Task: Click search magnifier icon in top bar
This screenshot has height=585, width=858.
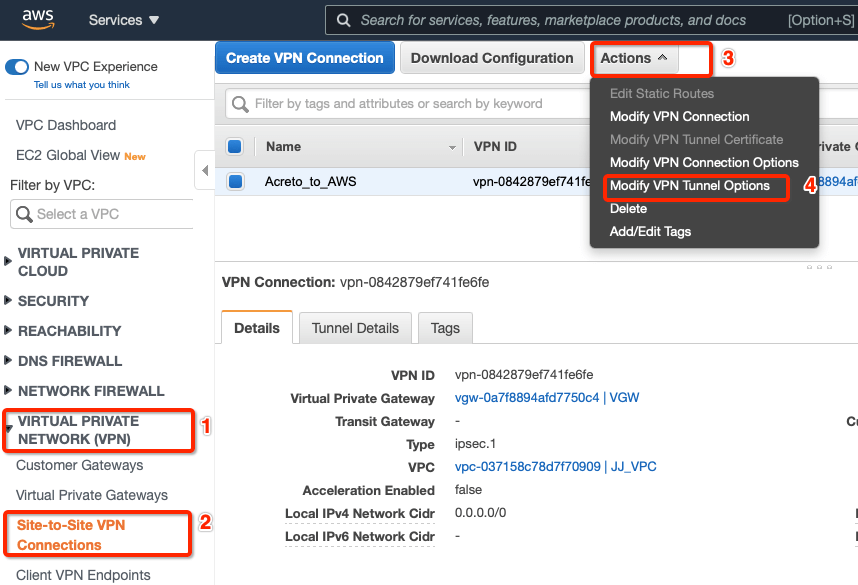Action: tap(344, 20)
